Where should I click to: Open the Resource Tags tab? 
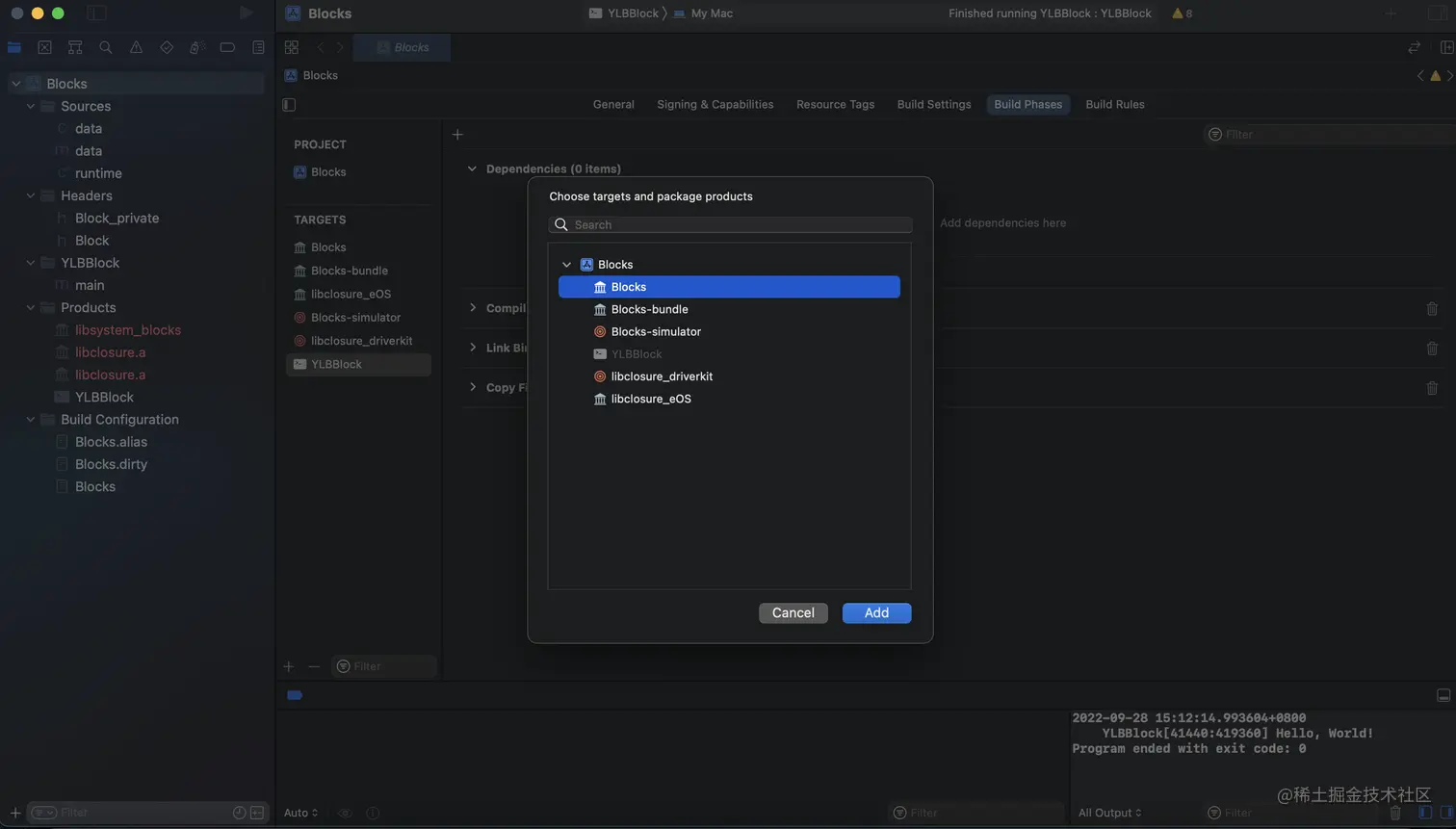tap(836, 105)
